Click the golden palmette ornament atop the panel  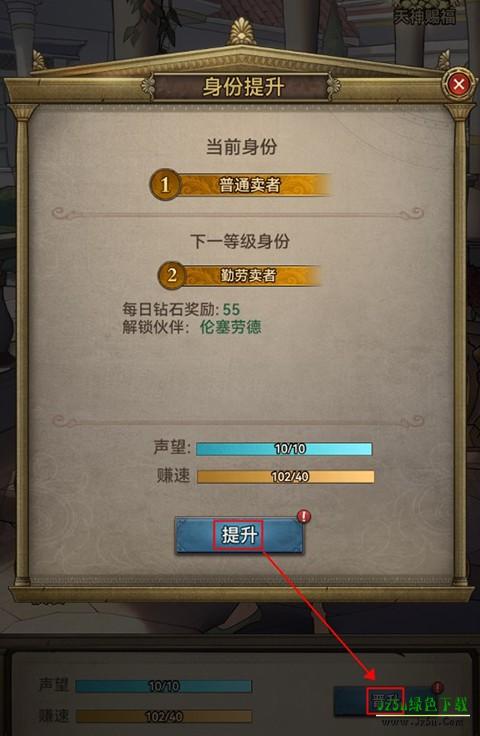(x=242, y=31)
